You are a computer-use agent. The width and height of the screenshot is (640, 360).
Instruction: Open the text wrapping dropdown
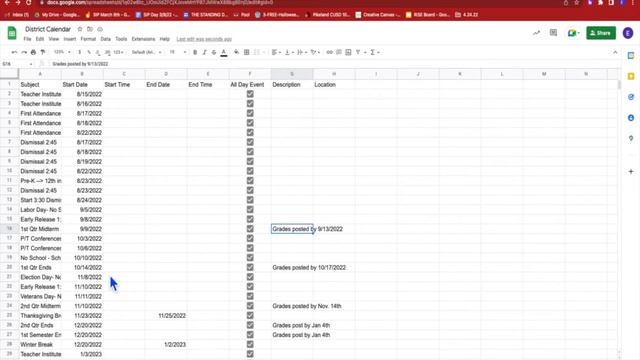tap(302, 52)
